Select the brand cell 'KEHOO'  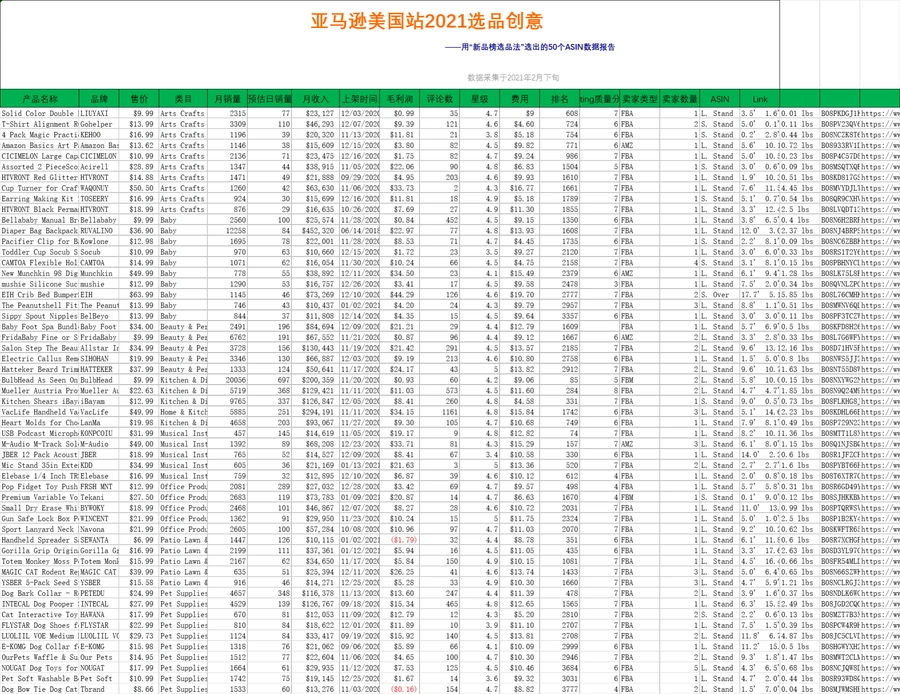[99, 135]
